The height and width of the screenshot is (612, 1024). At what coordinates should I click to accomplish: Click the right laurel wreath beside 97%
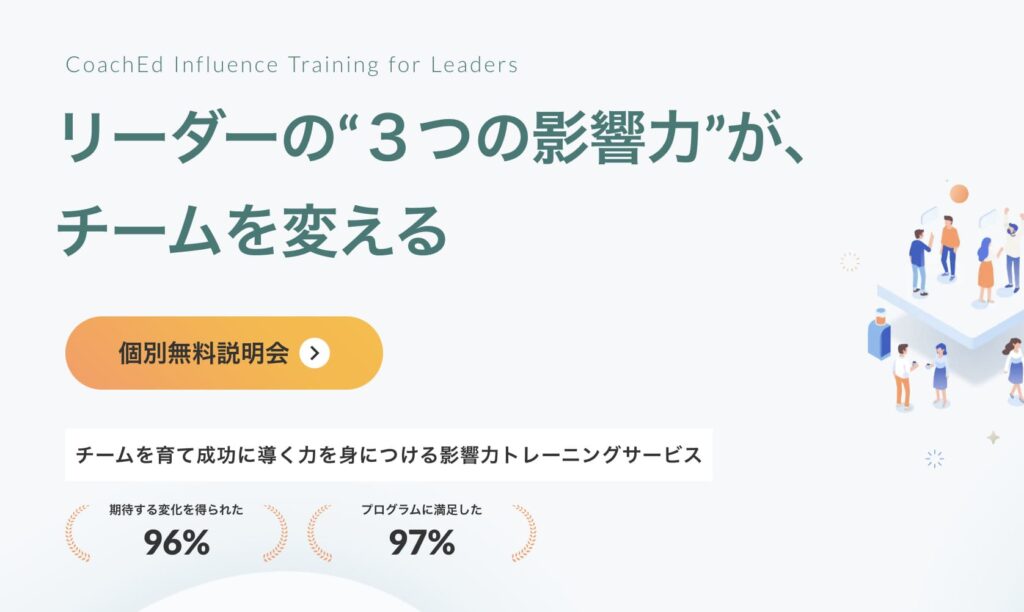coord(524,533)
